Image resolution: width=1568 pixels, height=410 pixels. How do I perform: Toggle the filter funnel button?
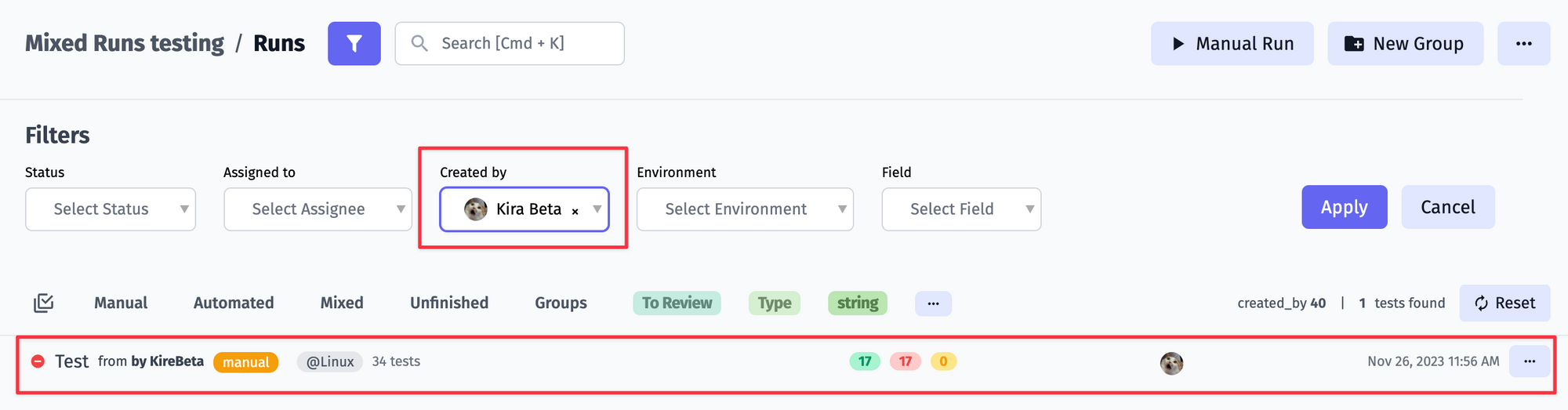(x=354, y=44)
